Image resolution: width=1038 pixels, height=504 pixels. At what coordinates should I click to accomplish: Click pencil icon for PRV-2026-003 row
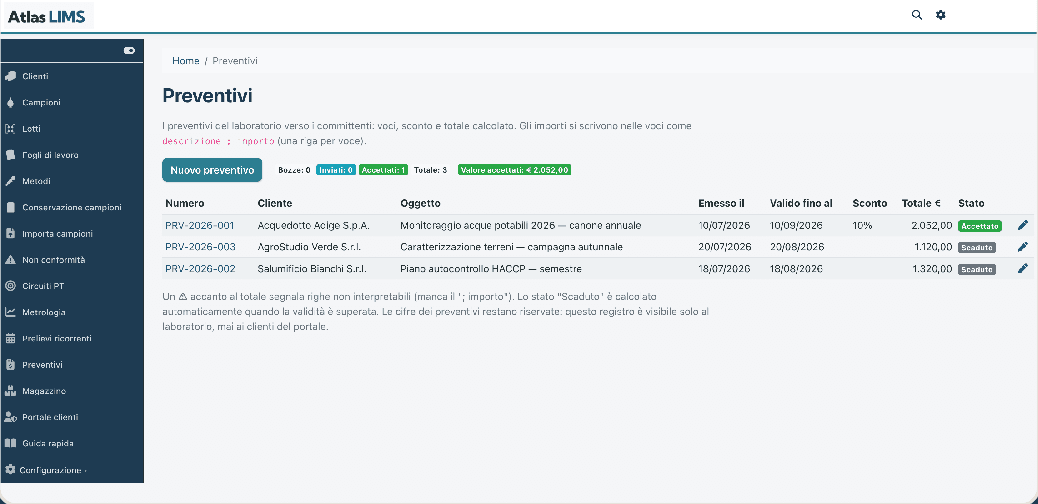click(x=1023, y=247)
